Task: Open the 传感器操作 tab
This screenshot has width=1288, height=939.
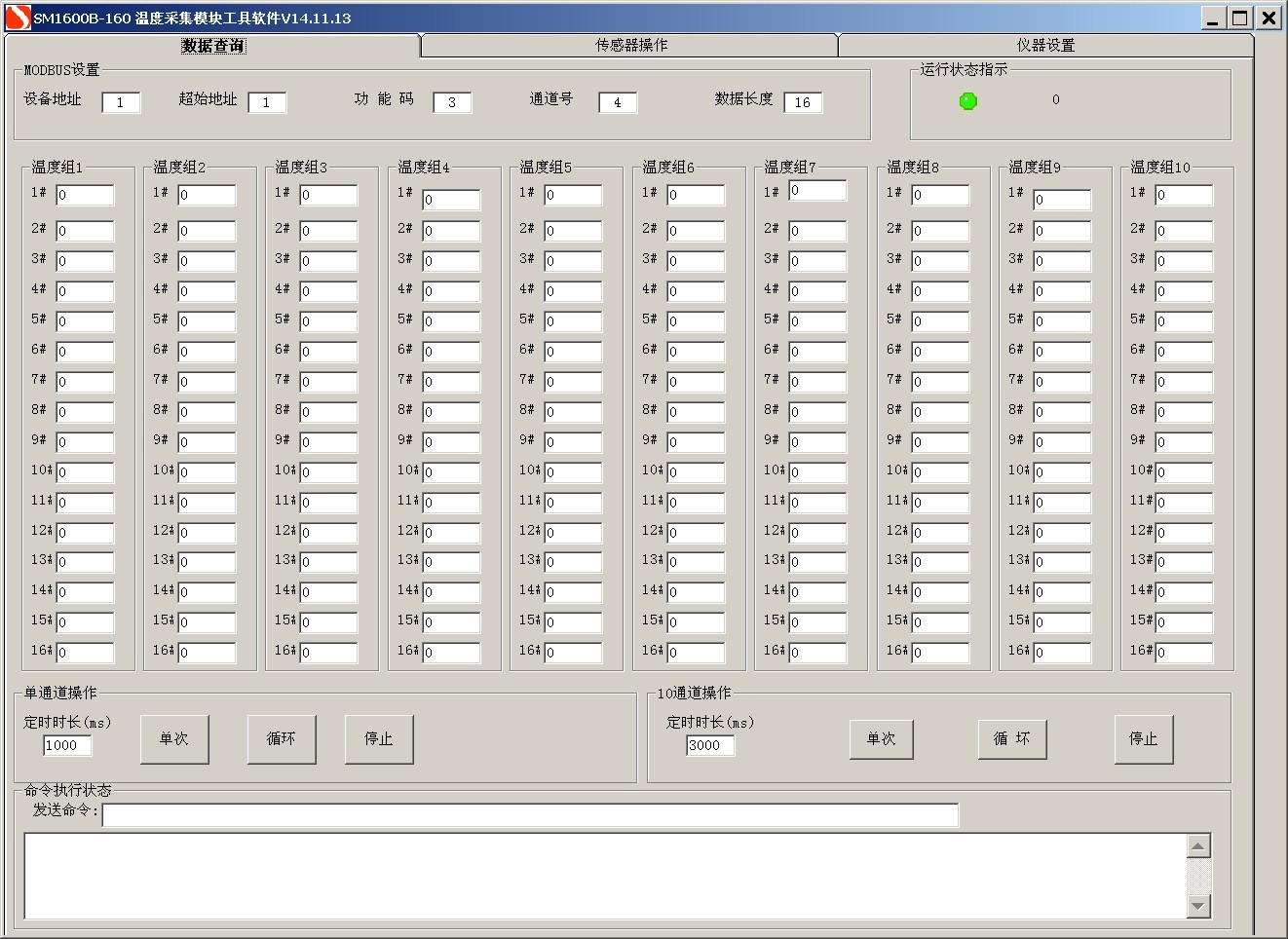Action: point(630,45)
